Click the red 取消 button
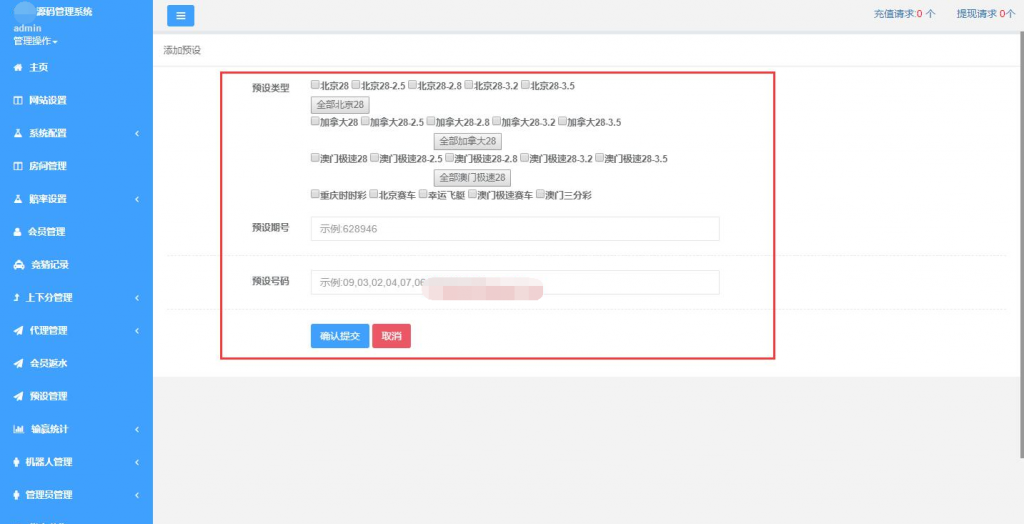The height and width of the screenshot is (524, 1024). tap(391, 336)
